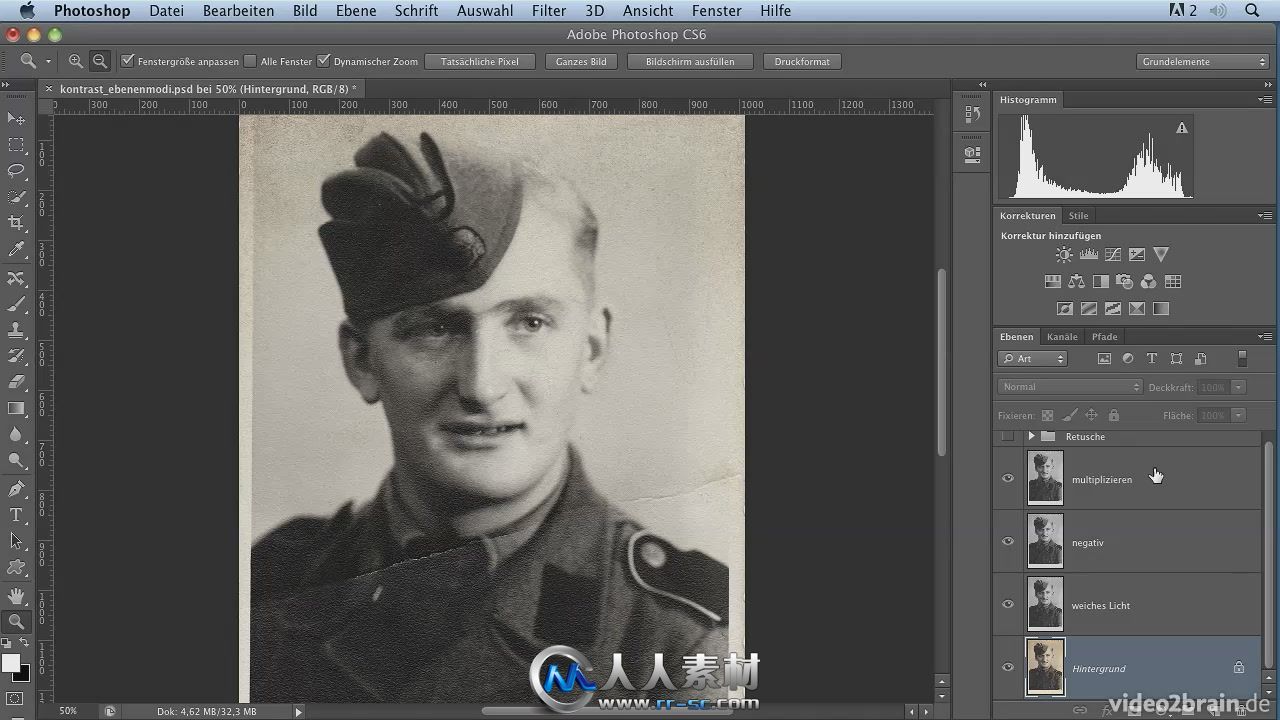This screenshot has height=720, width=1280.
Task: Swap foreground and background colors
Action: [x=25, y=643]
